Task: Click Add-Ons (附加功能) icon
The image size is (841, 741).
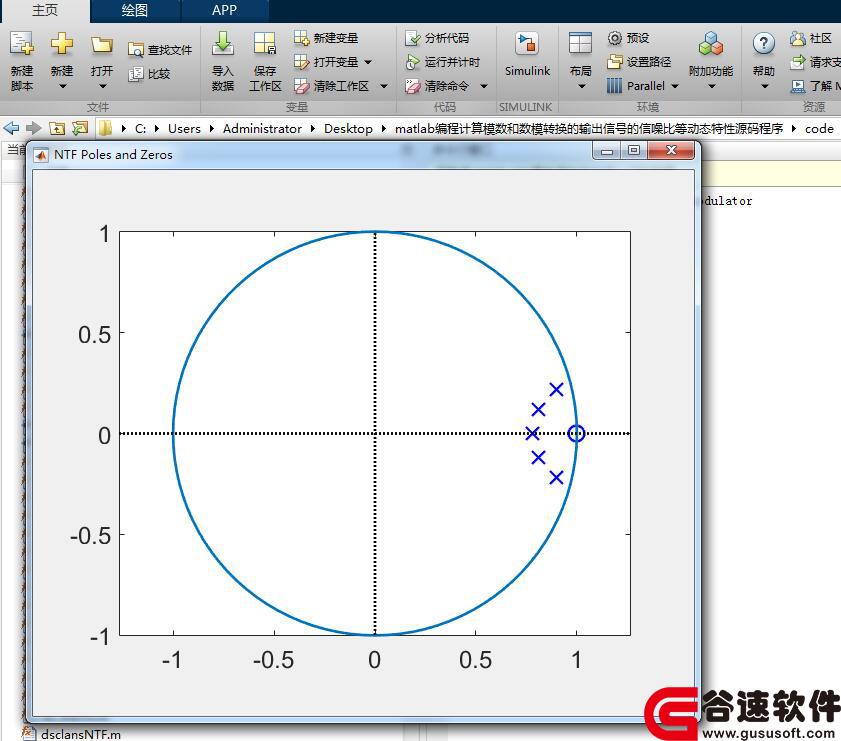Action: pos(711,44)
